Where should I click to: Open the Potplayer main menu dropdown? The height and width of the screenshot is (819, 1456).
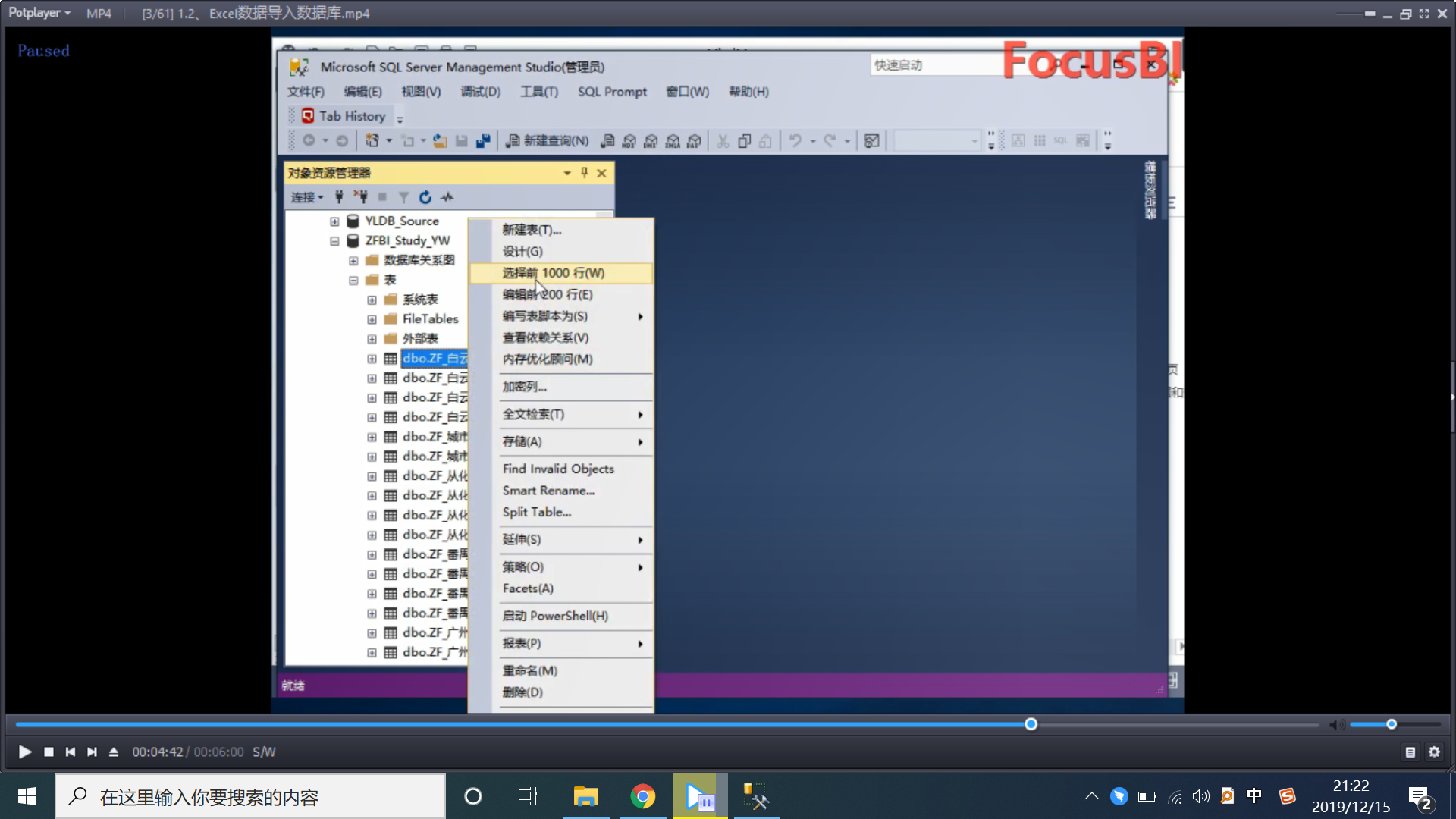click(39, 13)
